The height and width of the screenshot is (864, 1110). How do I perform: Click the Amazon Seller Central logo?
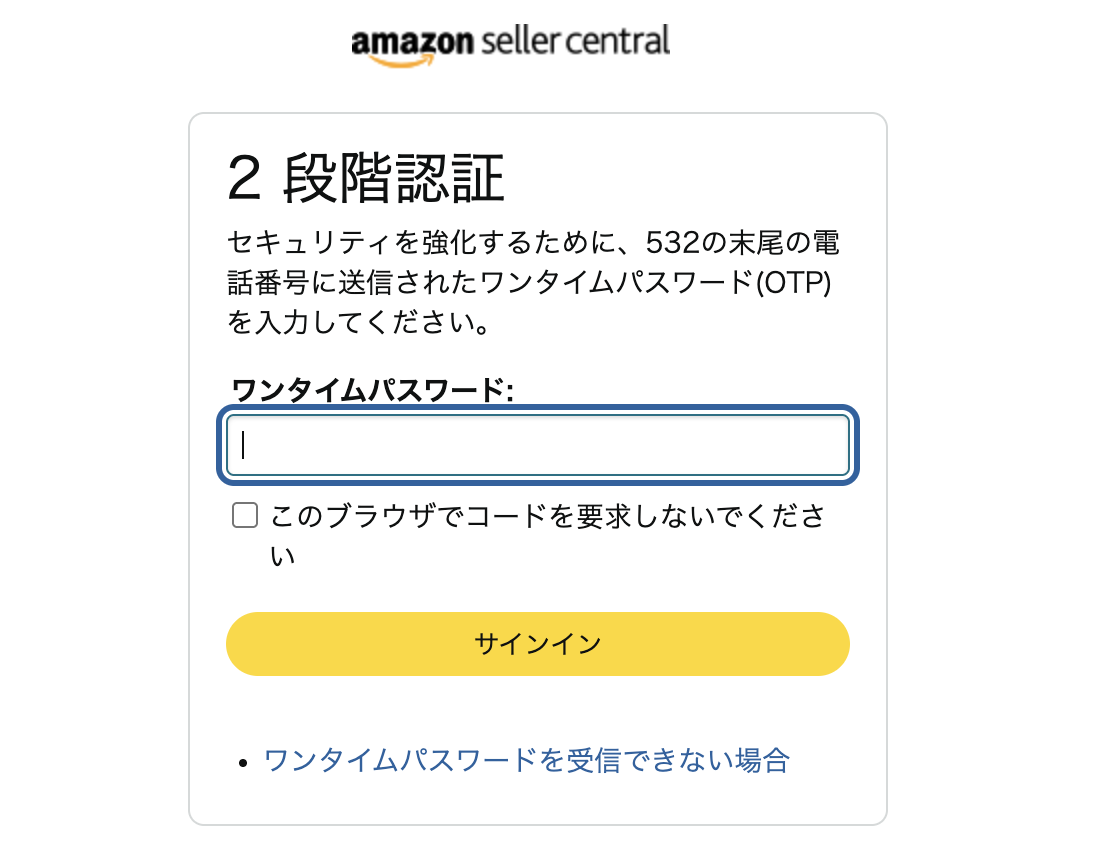[x=510, y=45]
